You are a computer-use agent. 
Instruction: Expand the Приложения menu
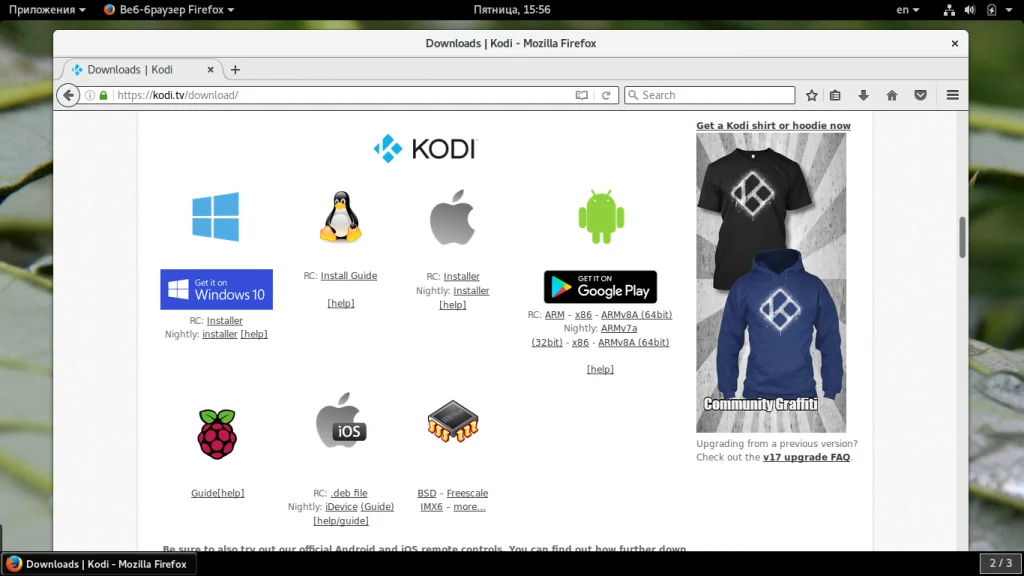pos(47,10)
